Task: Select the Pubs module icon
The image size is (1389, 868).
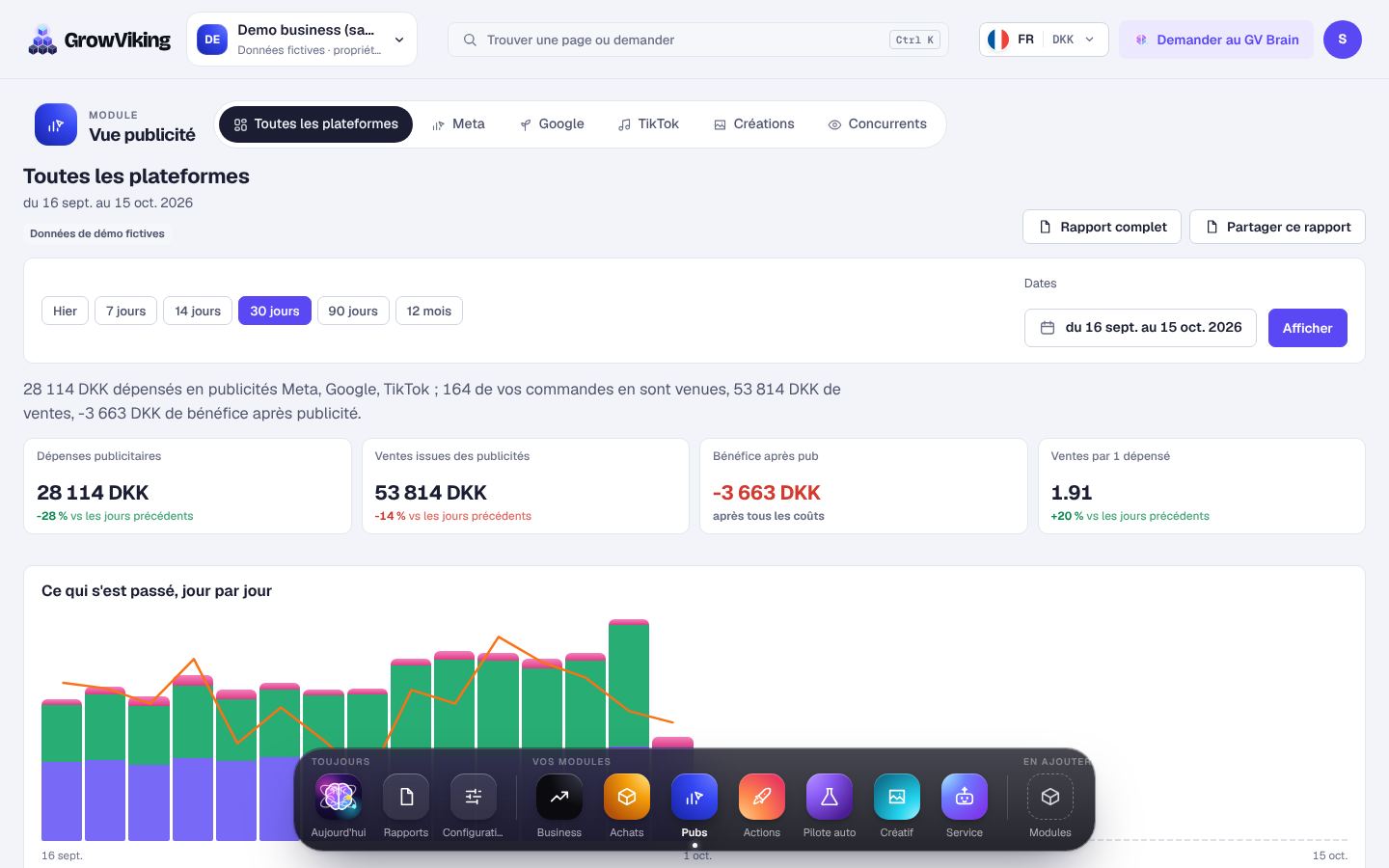Action: click(694, 797)
